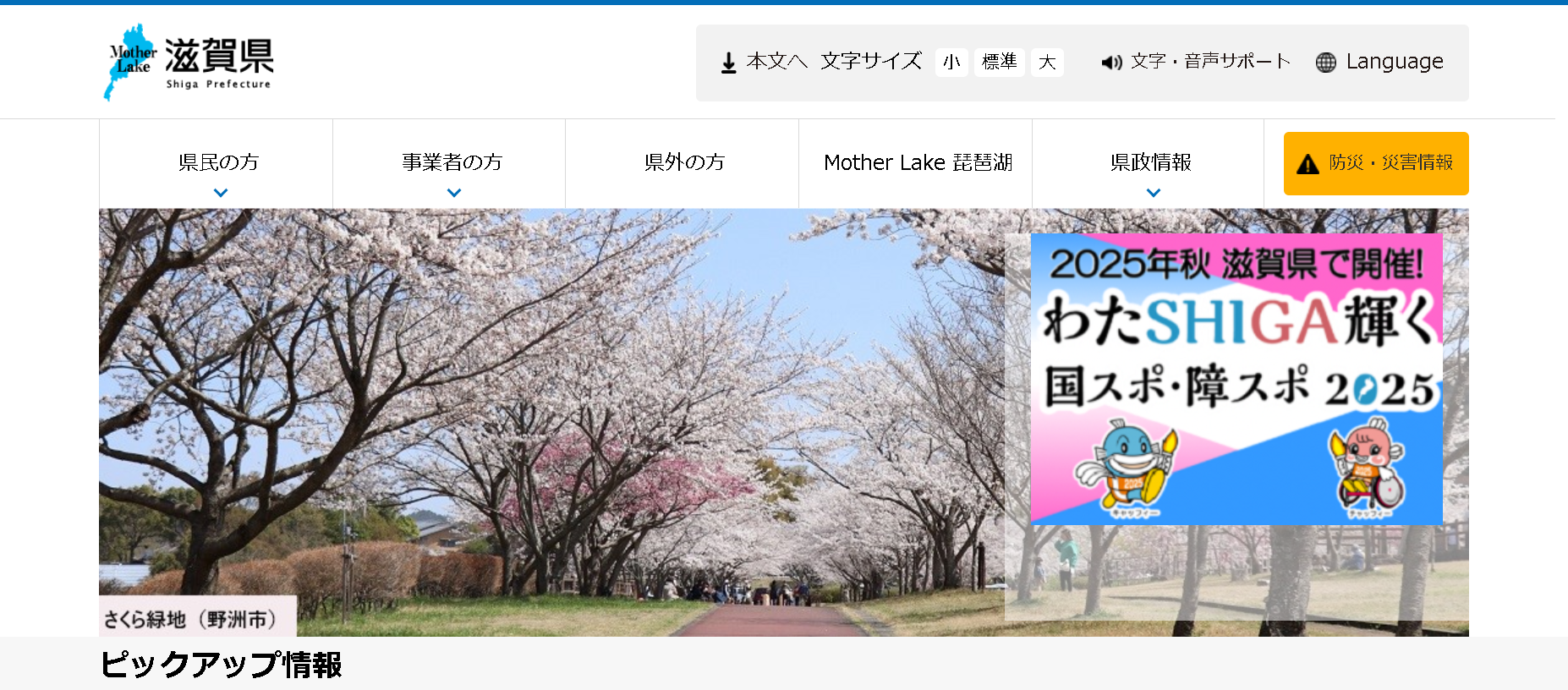Expand chevron under 県政情報
This screenshot has width=1568, height=690.
click(1154, 193)
